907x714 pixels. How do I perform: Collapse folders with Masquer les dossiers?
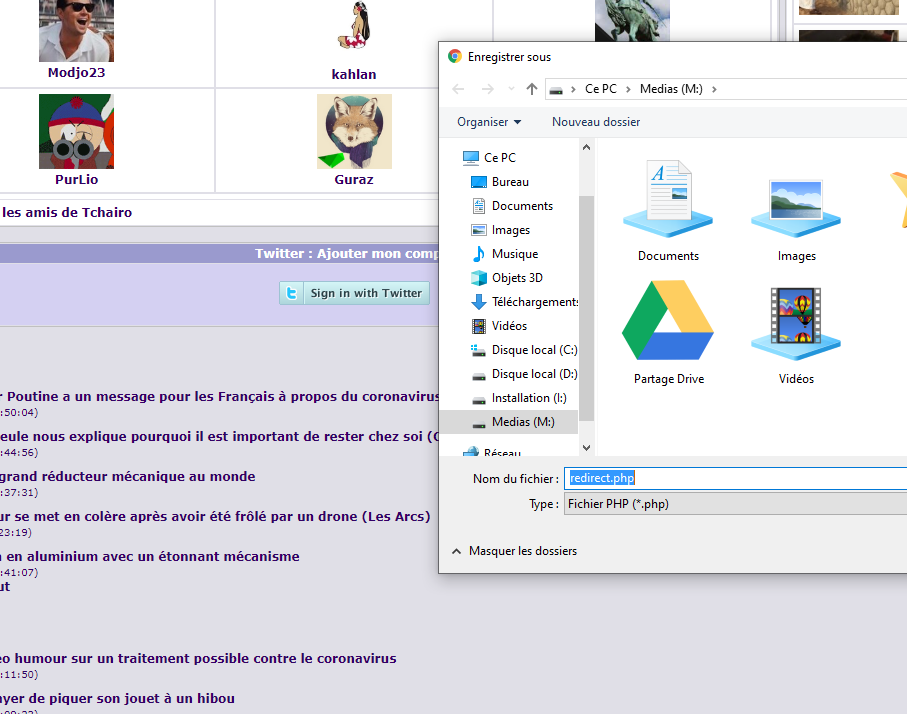[x=514, y=551]
